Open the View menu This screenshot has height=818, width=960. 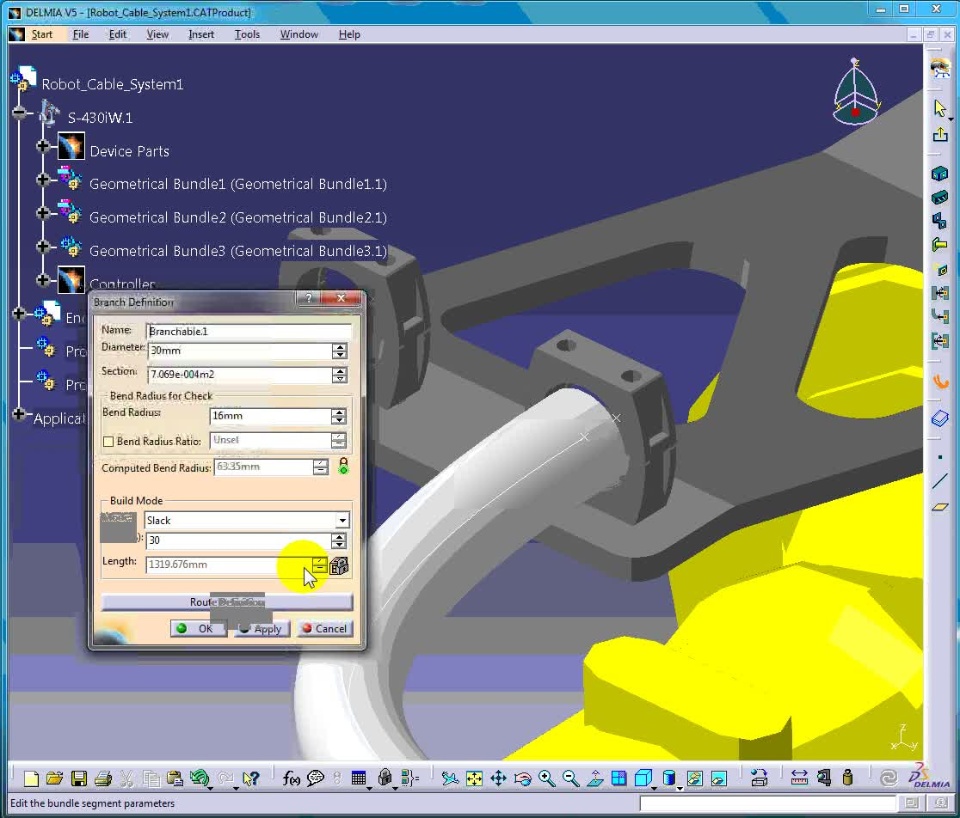point(157,34)
